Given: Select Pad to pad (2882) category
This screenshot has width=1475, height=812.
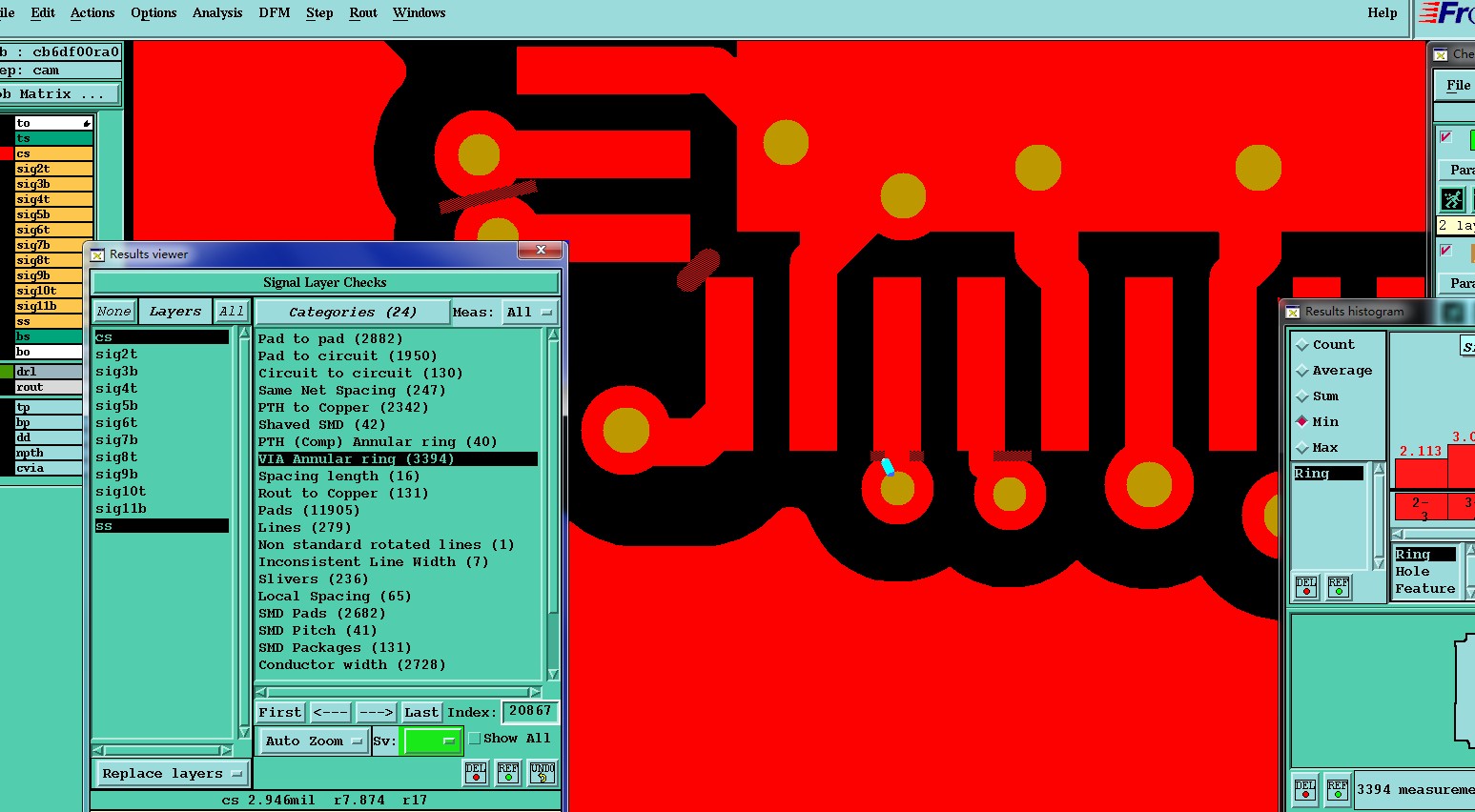Looking at the screenshot, I should point(331,339).
